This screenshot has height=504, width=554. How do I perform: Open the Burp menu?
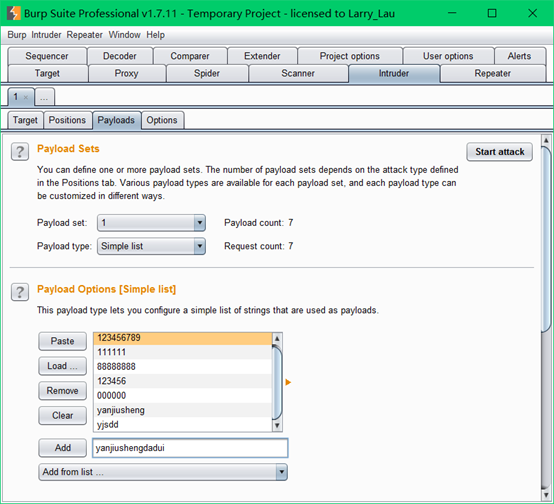[17, 35]
